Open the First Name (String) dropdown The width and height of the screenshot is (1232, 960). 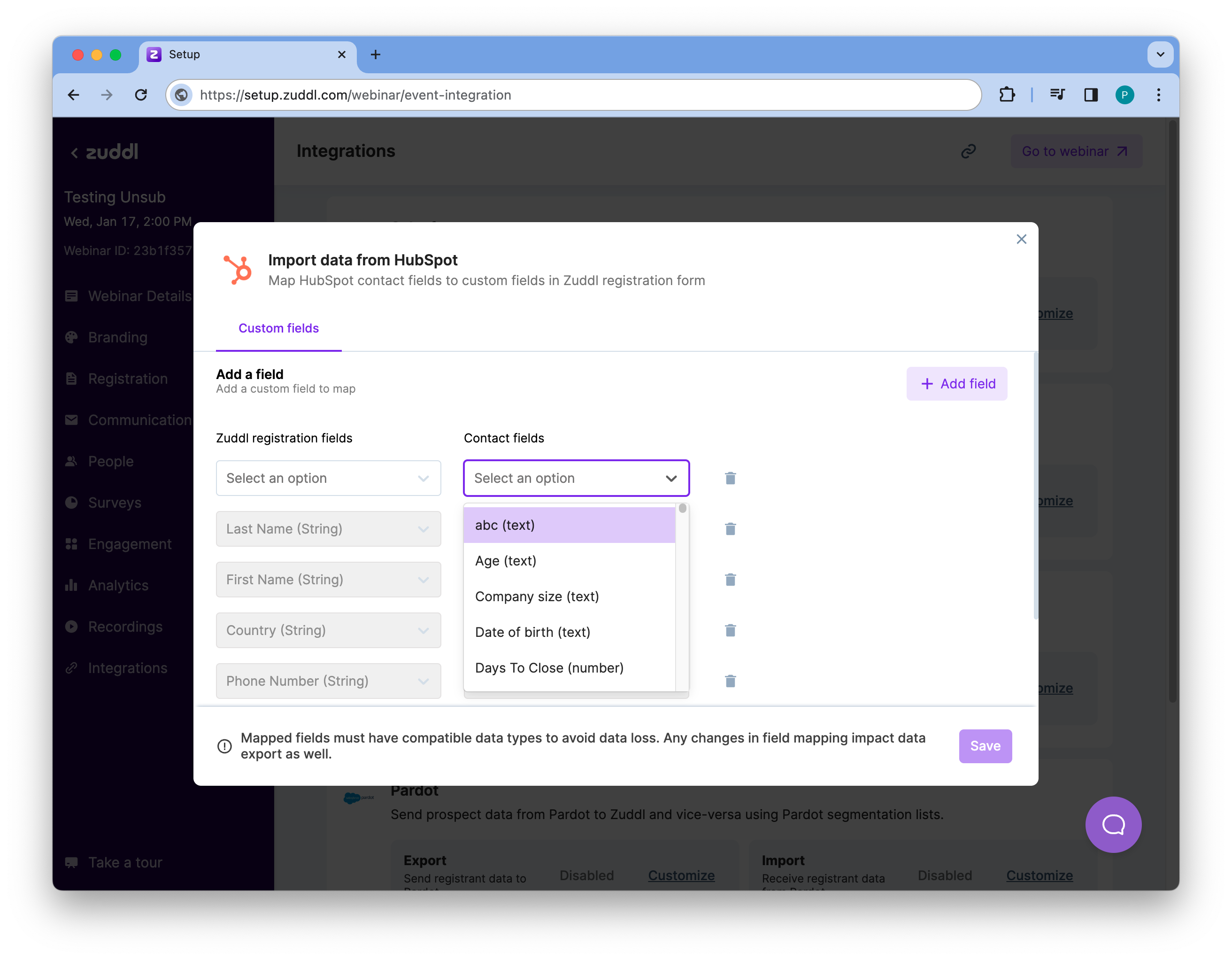click(x=328, y=580)
